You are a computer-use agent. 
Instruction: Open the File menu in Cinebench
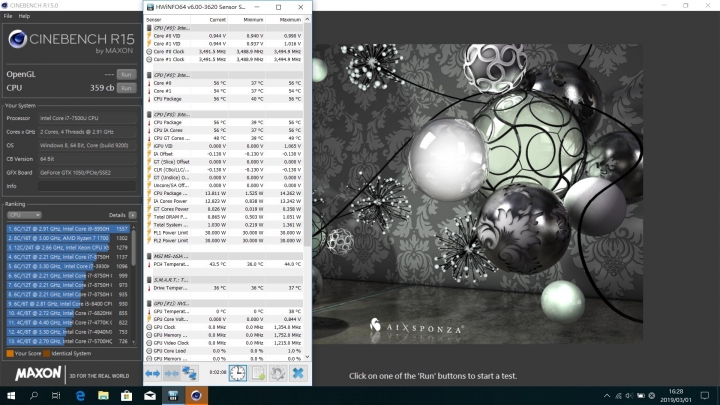[8, 16]
